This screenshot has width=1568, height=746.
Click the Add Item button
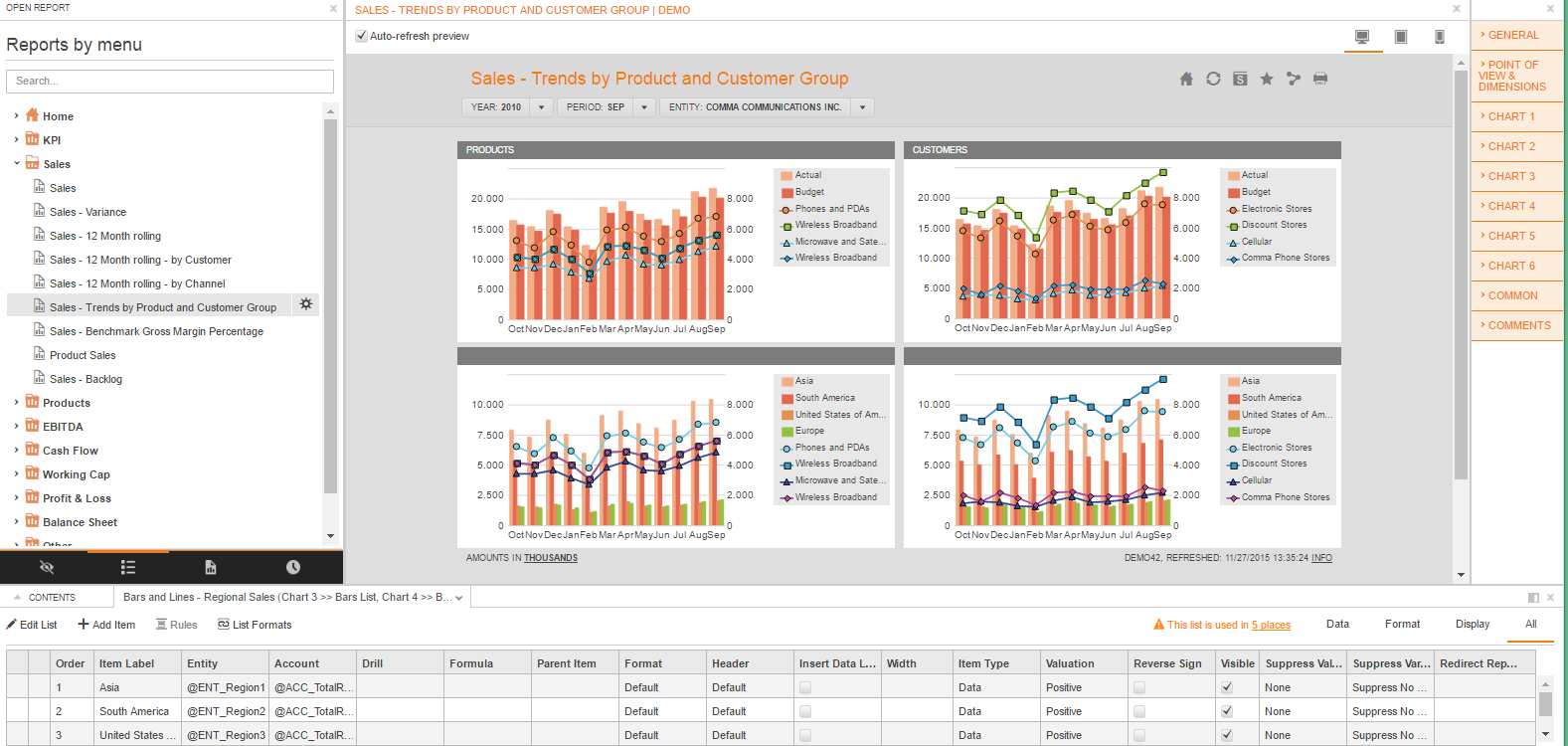tap(106, 625)
